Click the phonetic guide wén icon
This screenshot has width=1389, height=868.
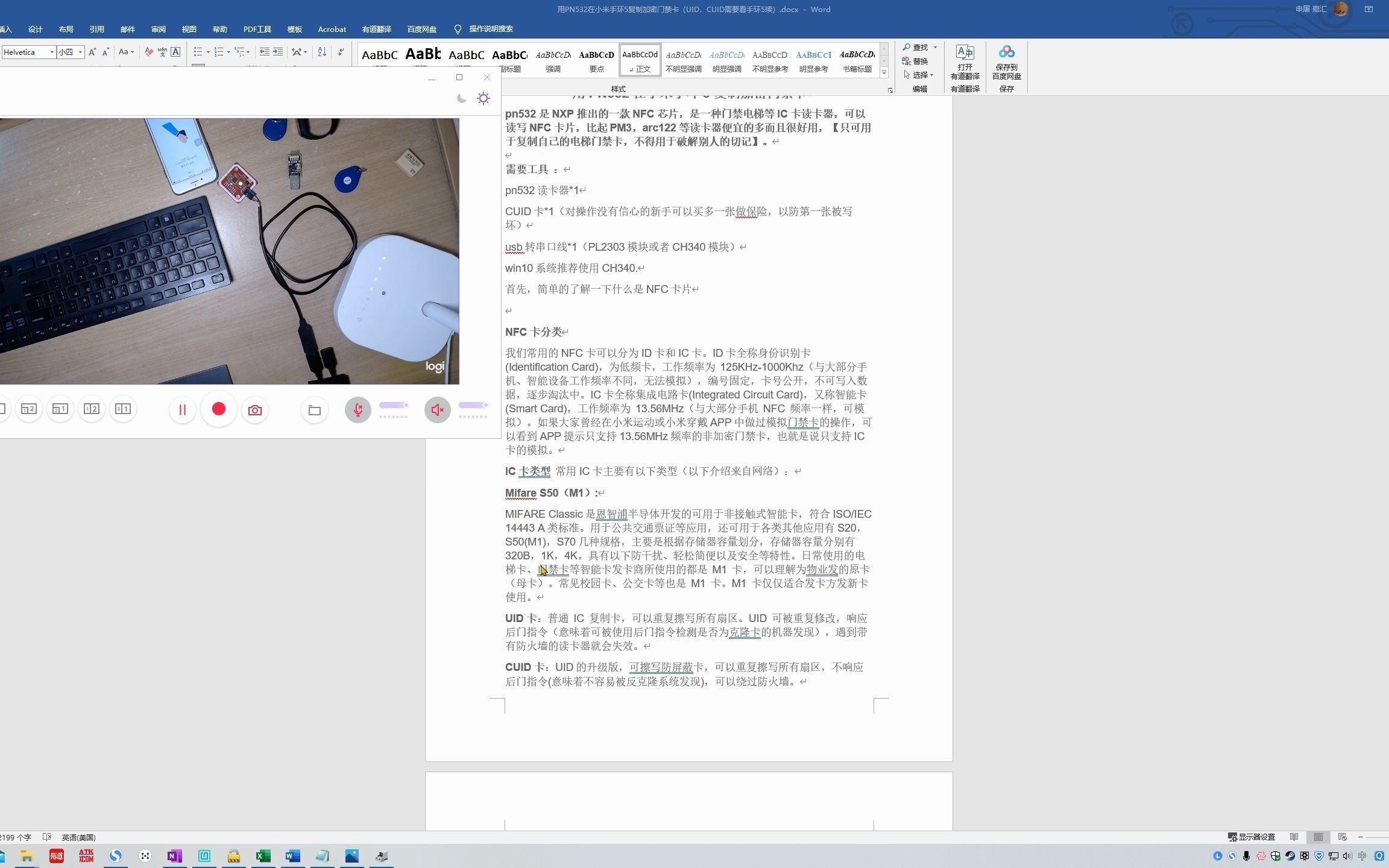[x=162, y=52]
